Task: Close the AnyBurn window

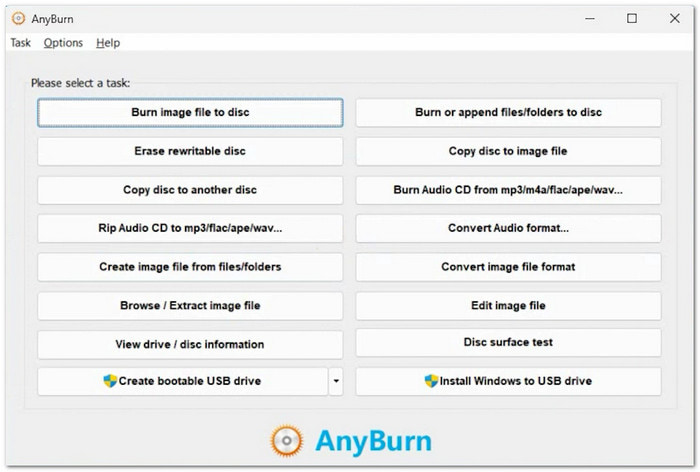Action: [x=675, y=19]
